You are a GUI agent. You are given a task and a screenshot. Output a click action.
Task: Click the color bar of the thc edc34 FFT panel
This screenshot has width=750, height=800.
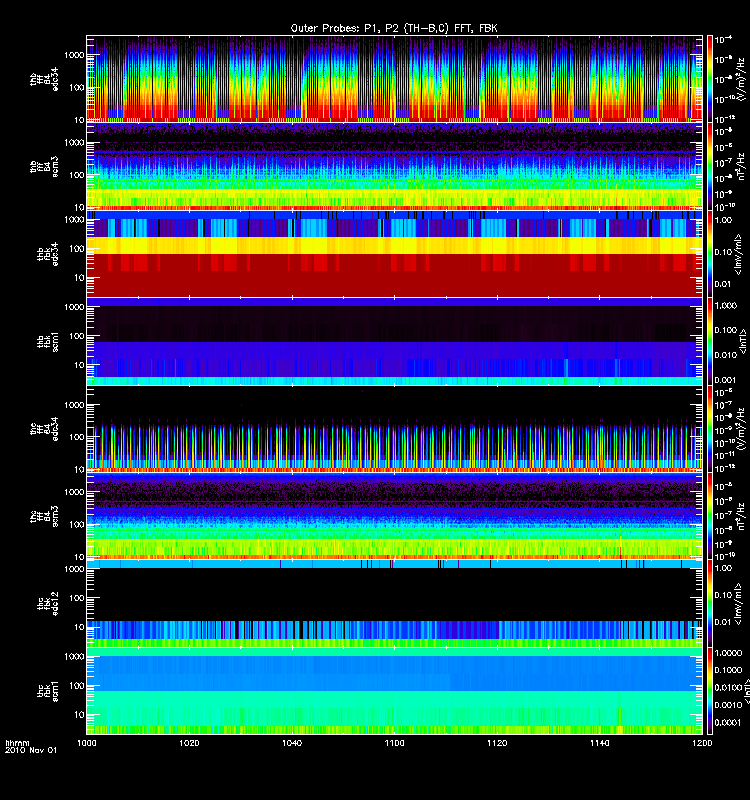710,428
